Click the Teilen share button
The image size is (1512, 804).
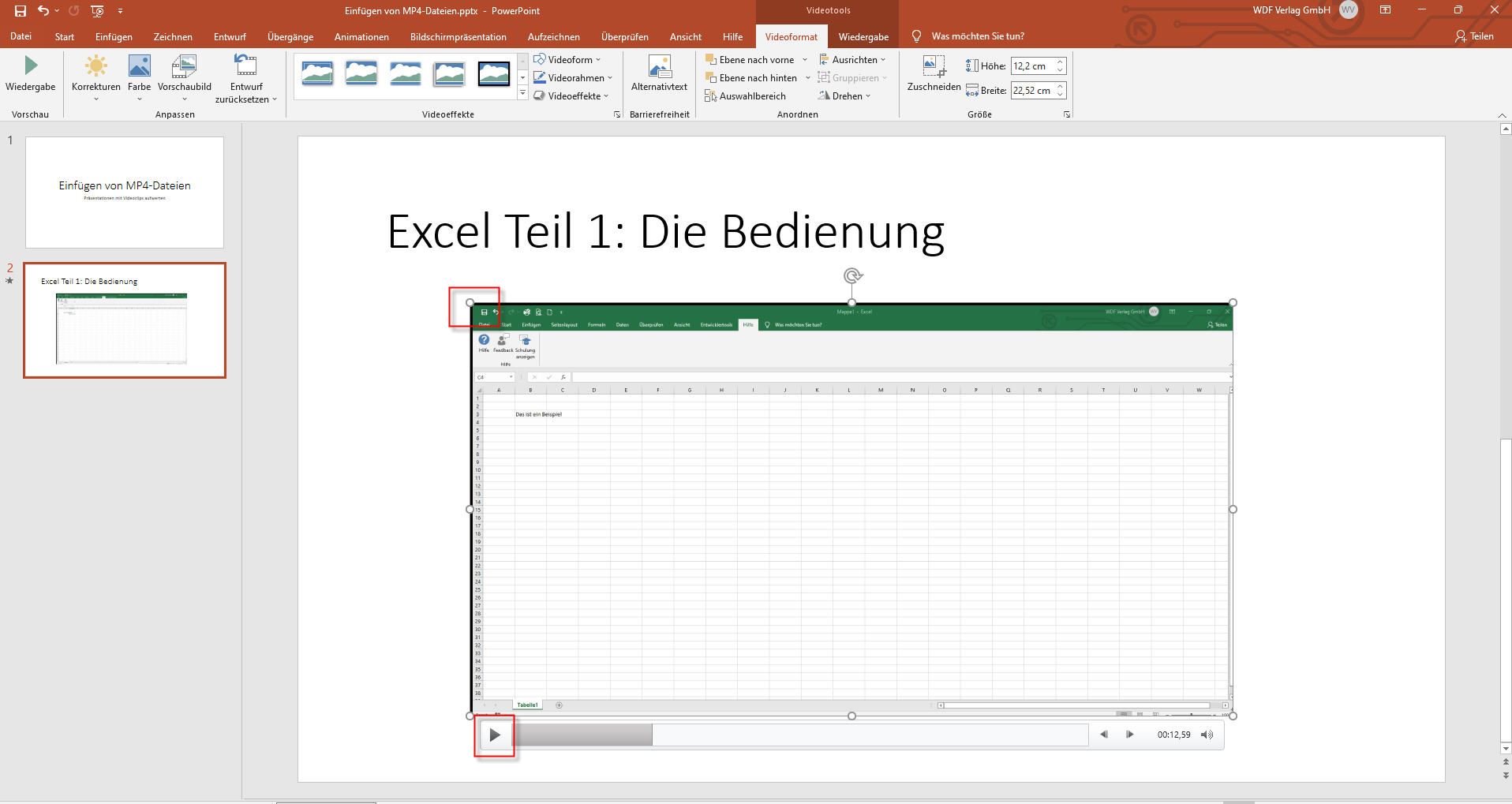click(1474, 36)
